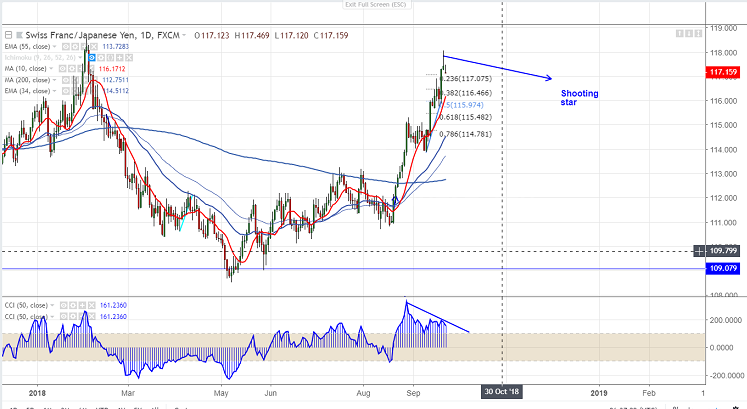747x409 pixels.
Task: Select the 0.786(114.781) Fibonacci level label
Action: tap(465, 134)
